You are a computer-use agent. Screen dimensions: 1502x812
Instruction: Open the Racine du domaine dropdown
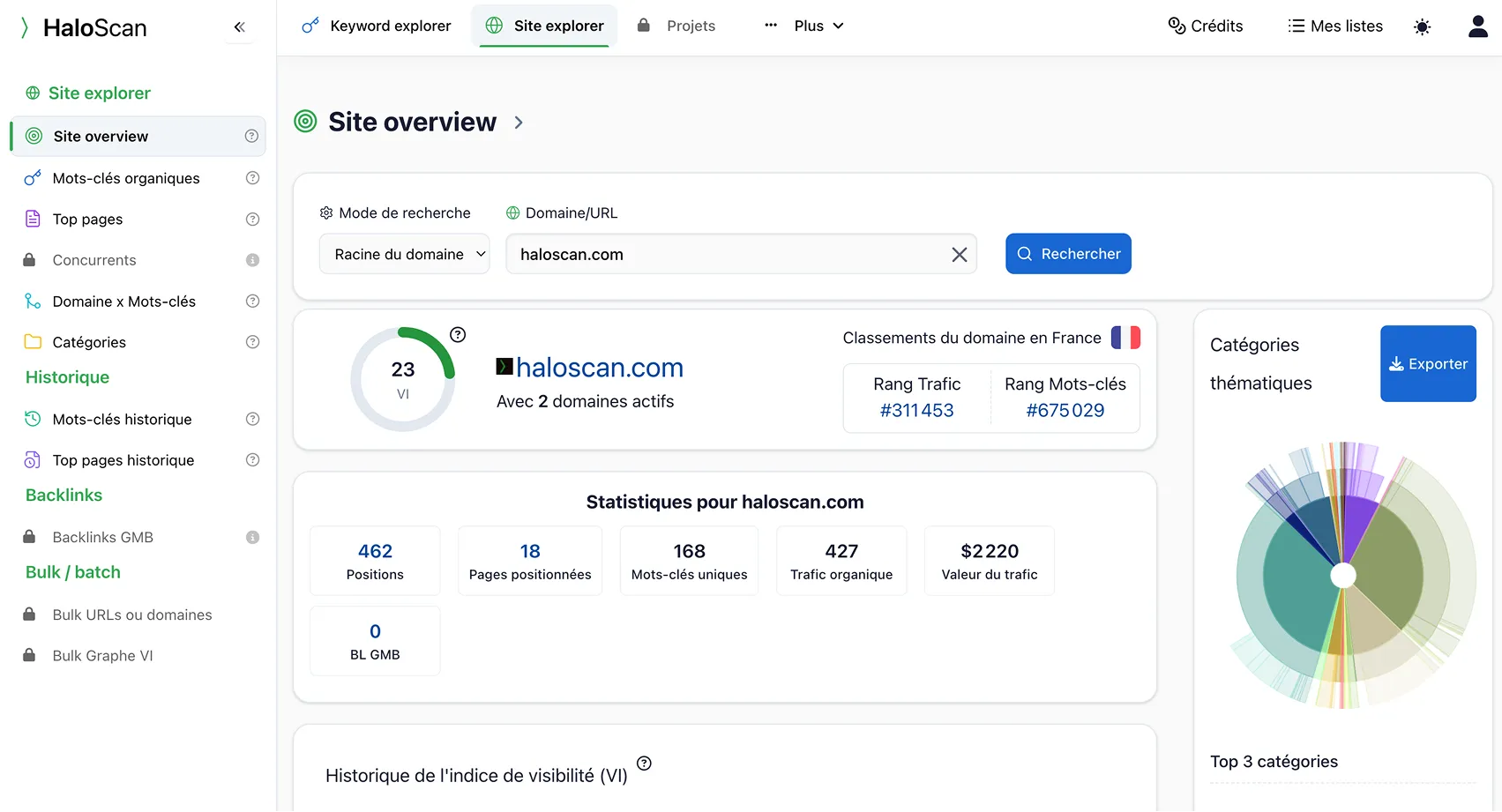click(x=404, y=254)
